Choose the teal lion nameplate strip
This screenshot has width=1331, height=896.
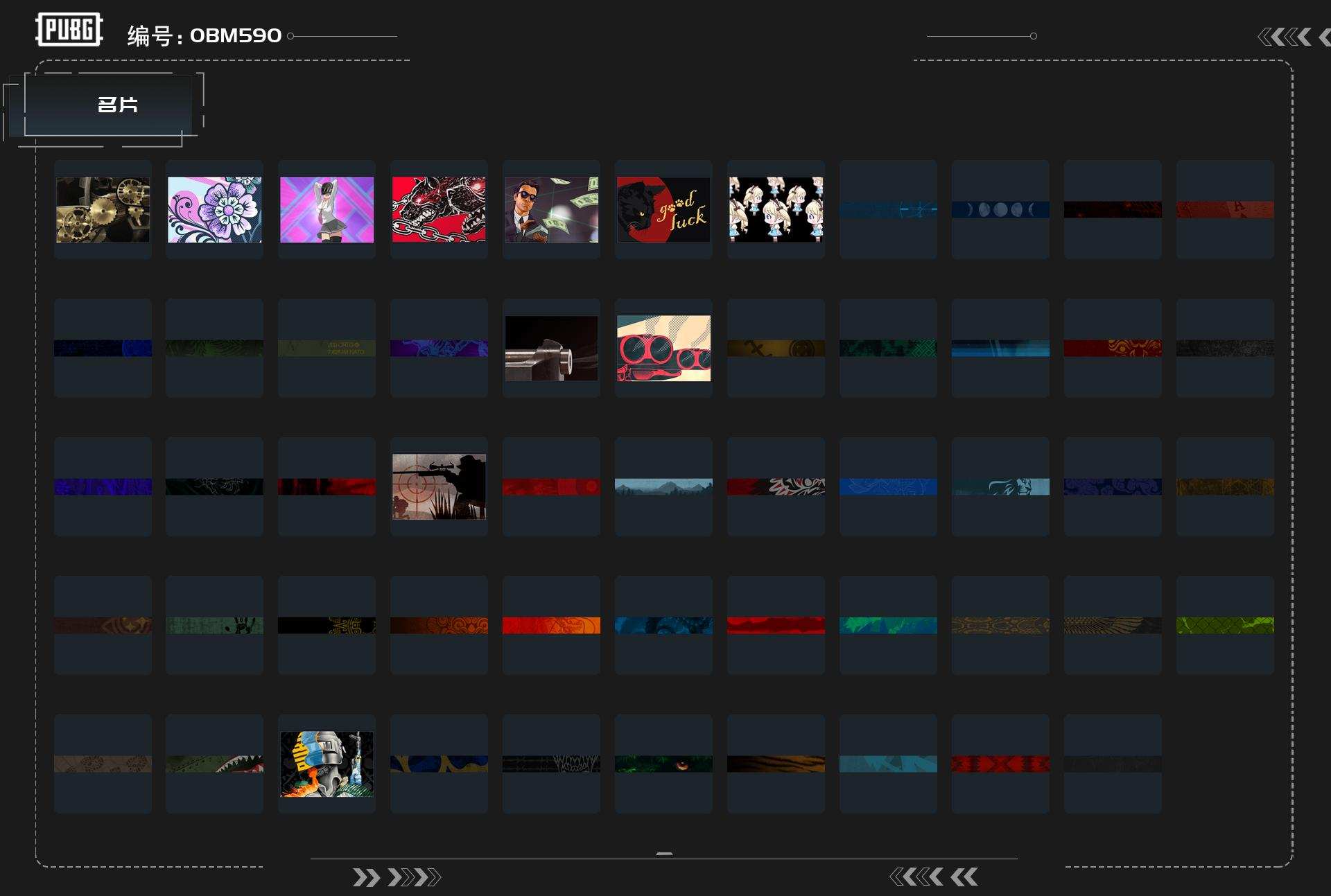[1000, 486]
